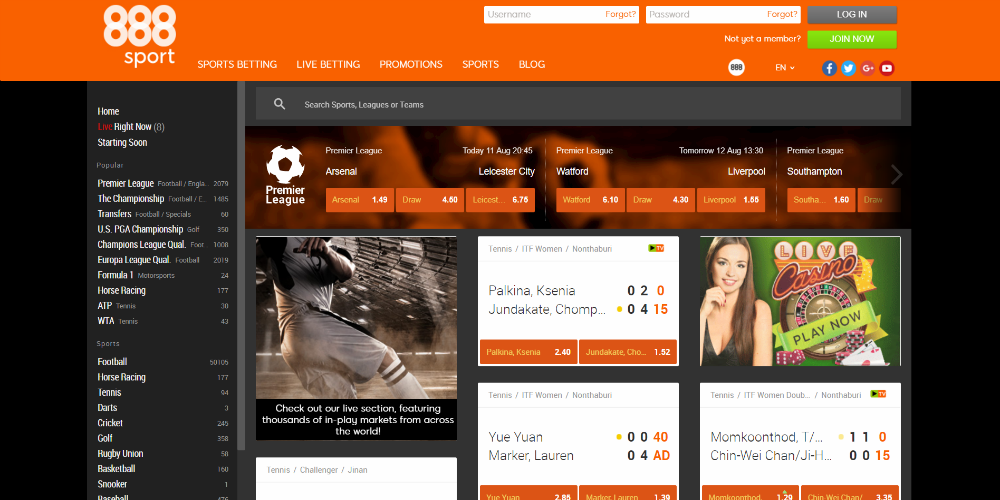Image resolution: width=1000 pixels, height=500 pixels.
Task: Open the Sports menu item
Action: 481,64
